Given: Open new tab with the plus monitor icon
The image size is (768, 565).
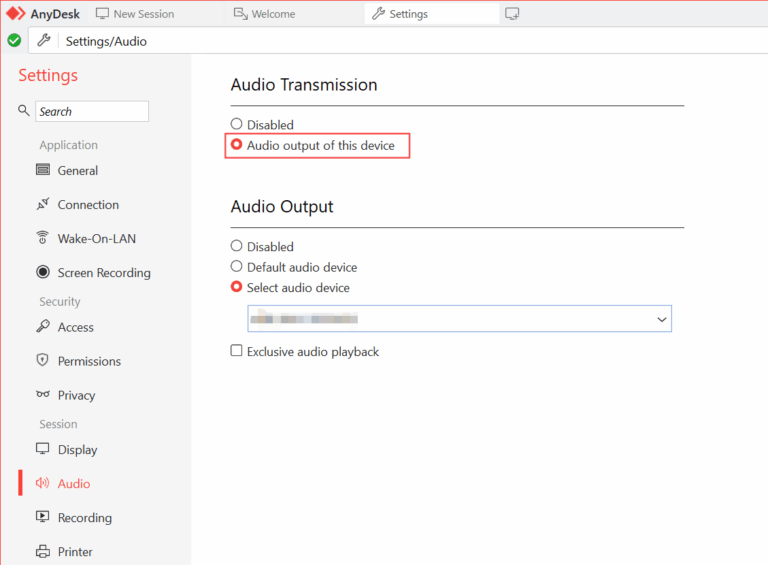Looking at the screenshot, I should (x=512, y=14).
